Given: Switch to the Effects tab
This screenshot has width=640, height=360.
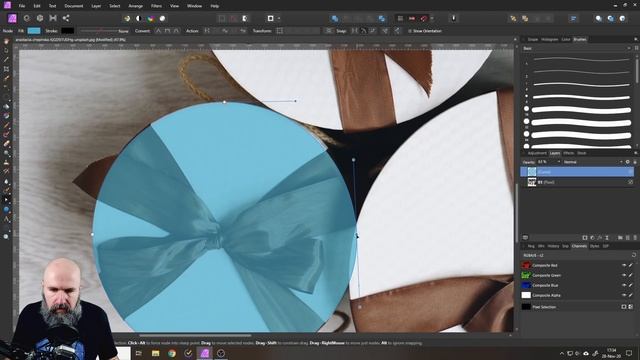Looking at the screenshot, I should [x=569, y=153].
